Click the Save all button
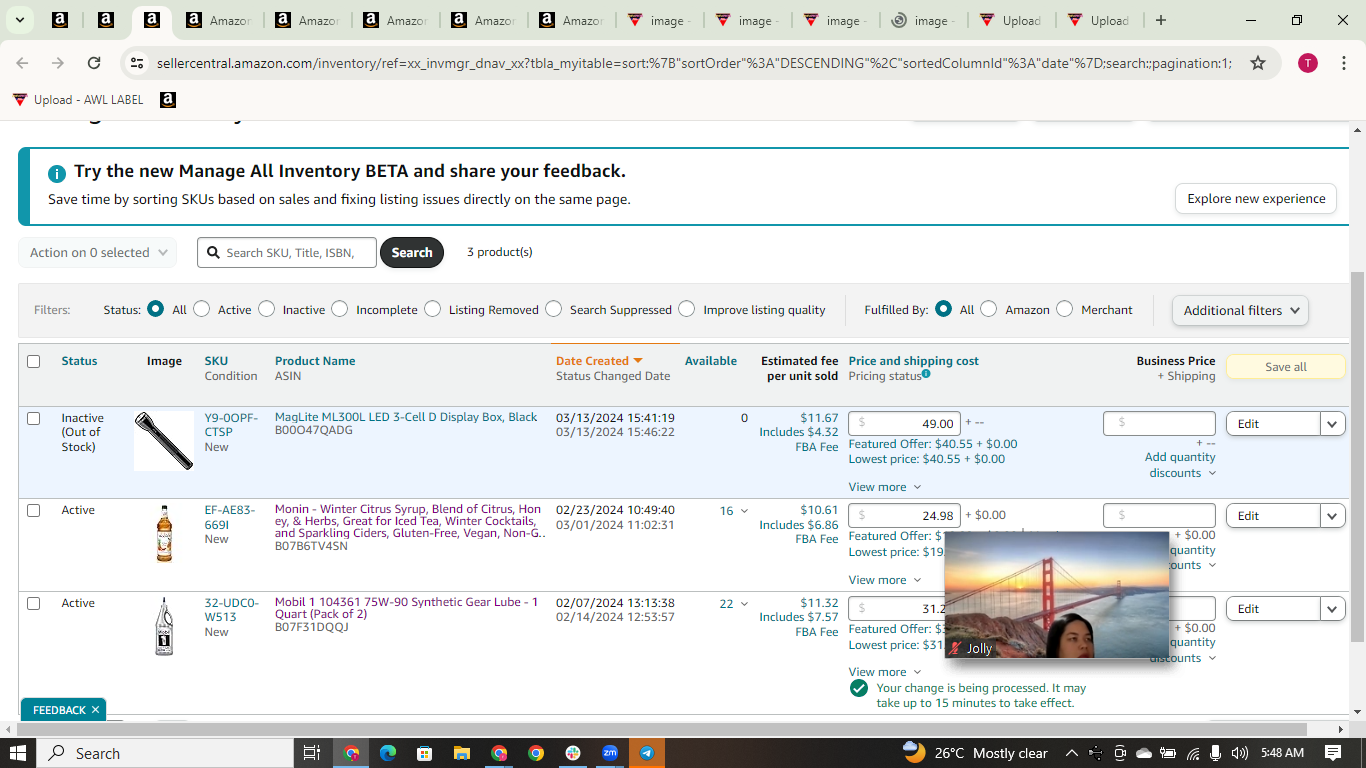The height and width of the screenshot is (768, 1366). point(1286,367)
